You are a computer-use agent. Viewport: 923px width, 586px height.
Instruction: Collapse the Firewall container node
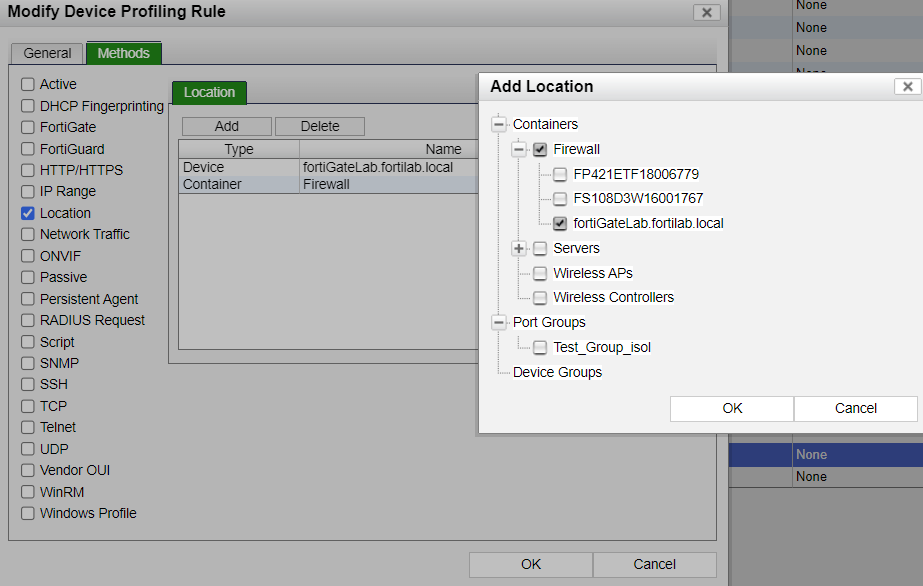click(x=519, y=149)
